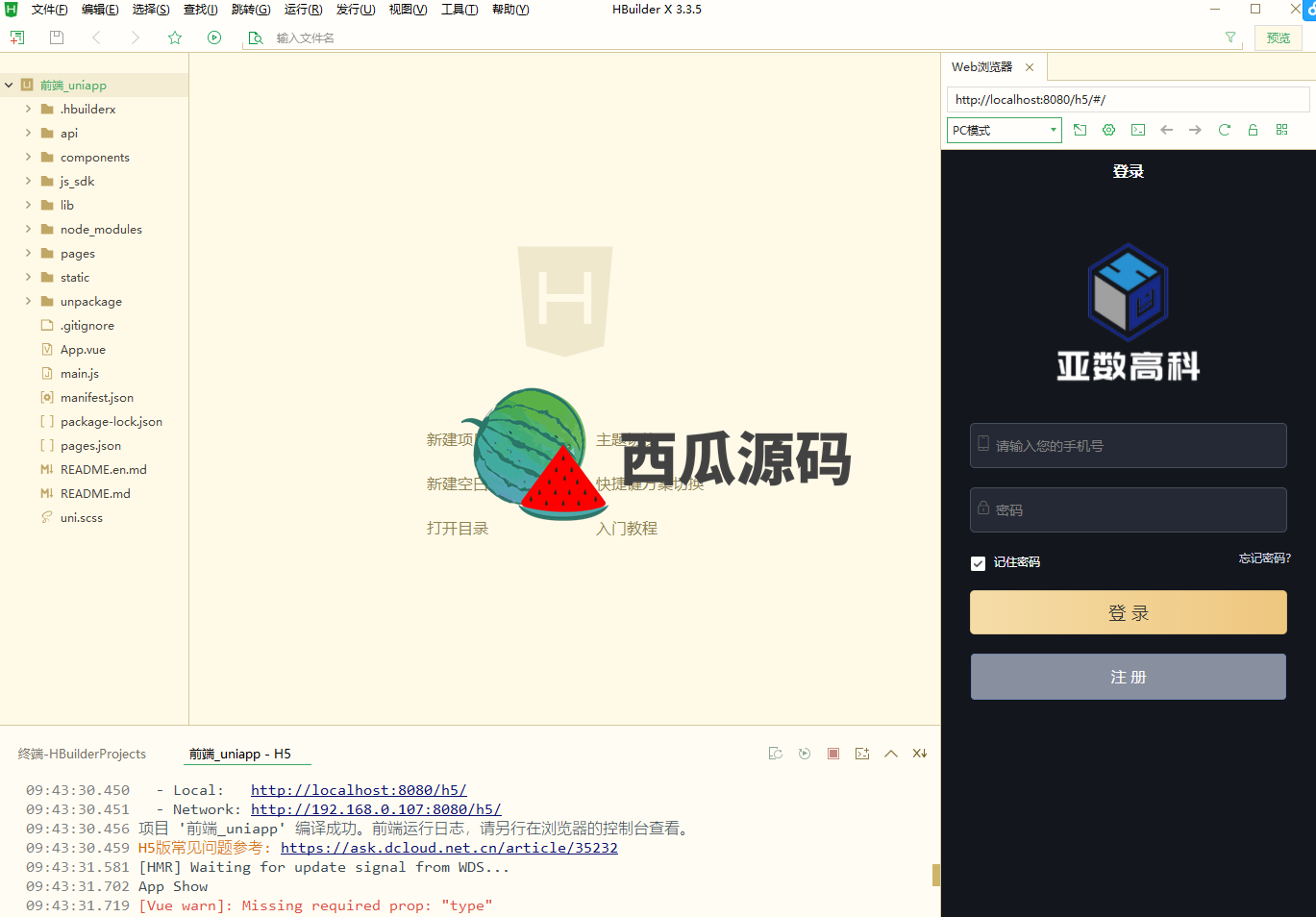Click the HBuilder logo in menu bar
This screenshot has width=1316, height=917.
(12, 10)
